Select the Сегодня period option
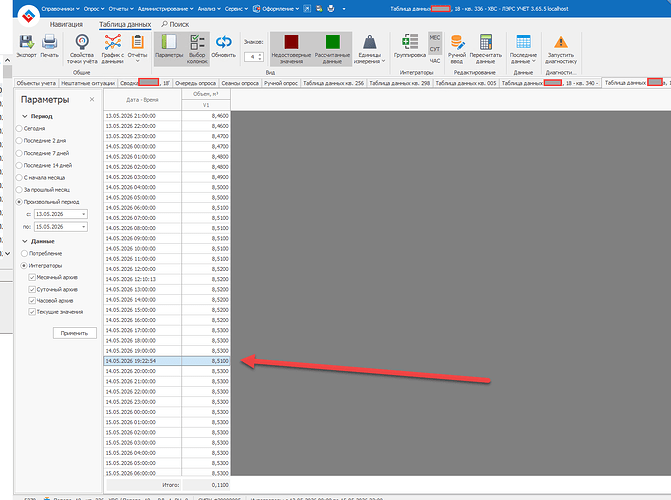671x500 pixels. point(19,128)
